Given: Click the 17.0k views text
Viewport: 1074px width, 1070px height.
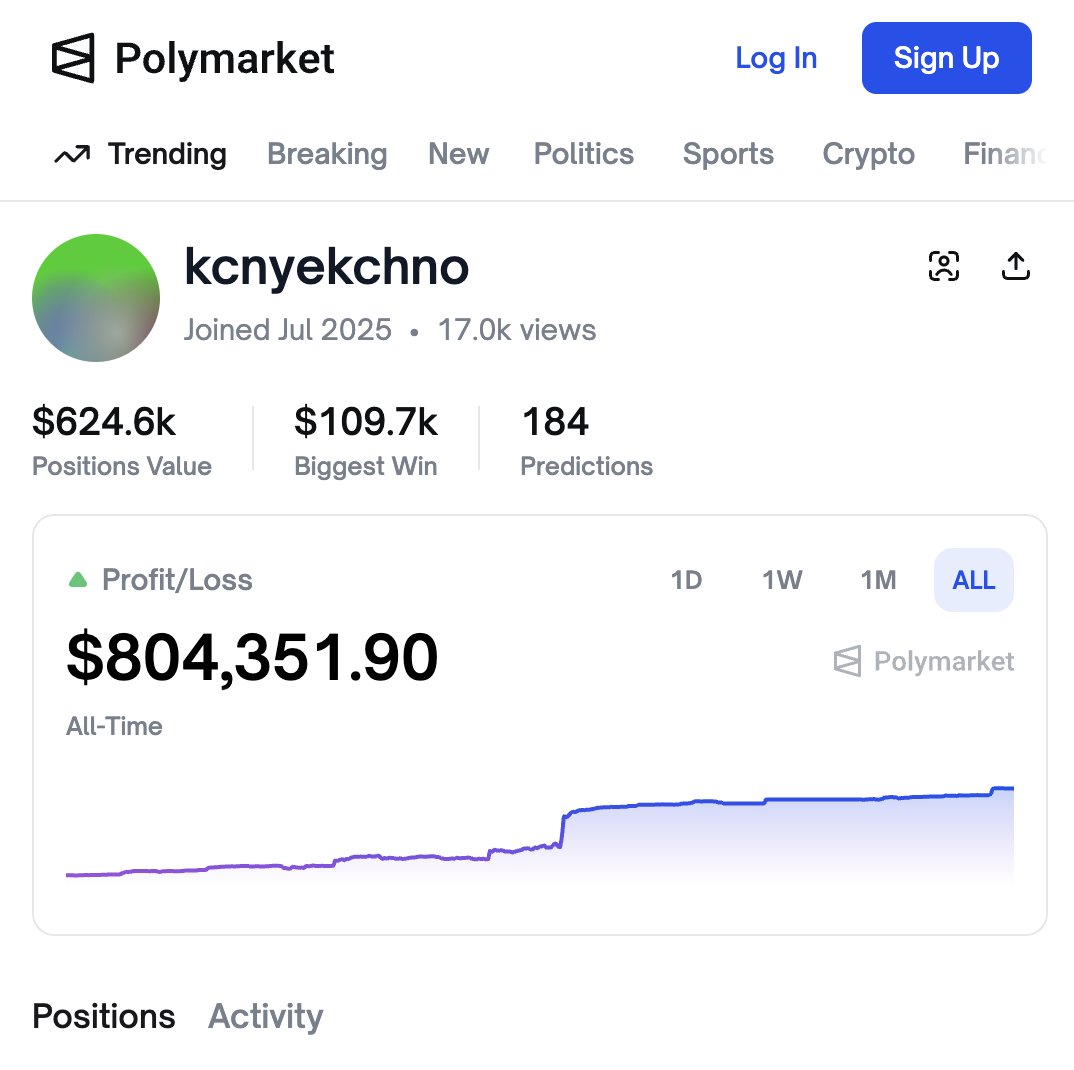Looking at the screenshot, I should 517,330.
